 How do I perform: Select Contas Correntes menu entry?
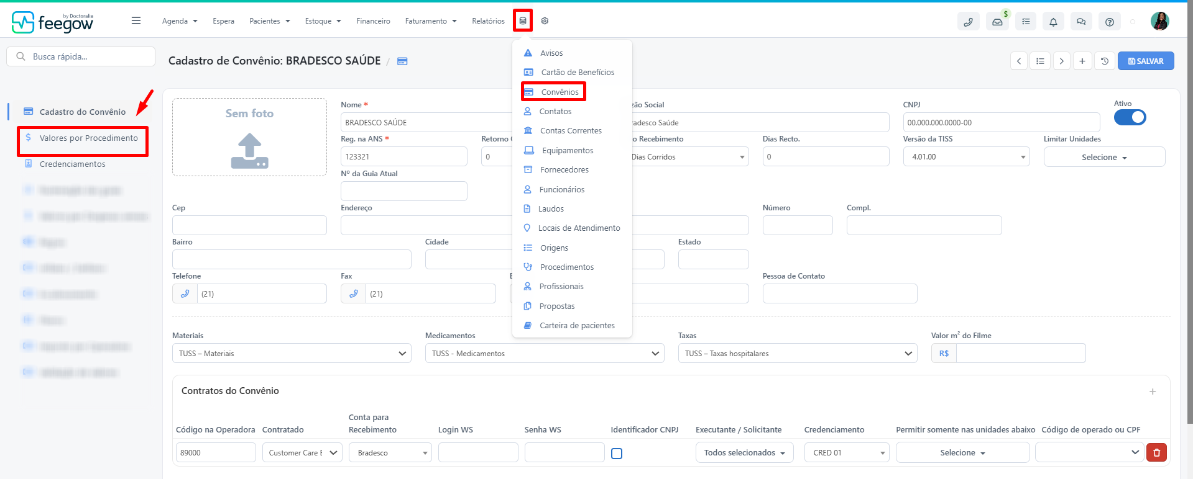point(572,131)
